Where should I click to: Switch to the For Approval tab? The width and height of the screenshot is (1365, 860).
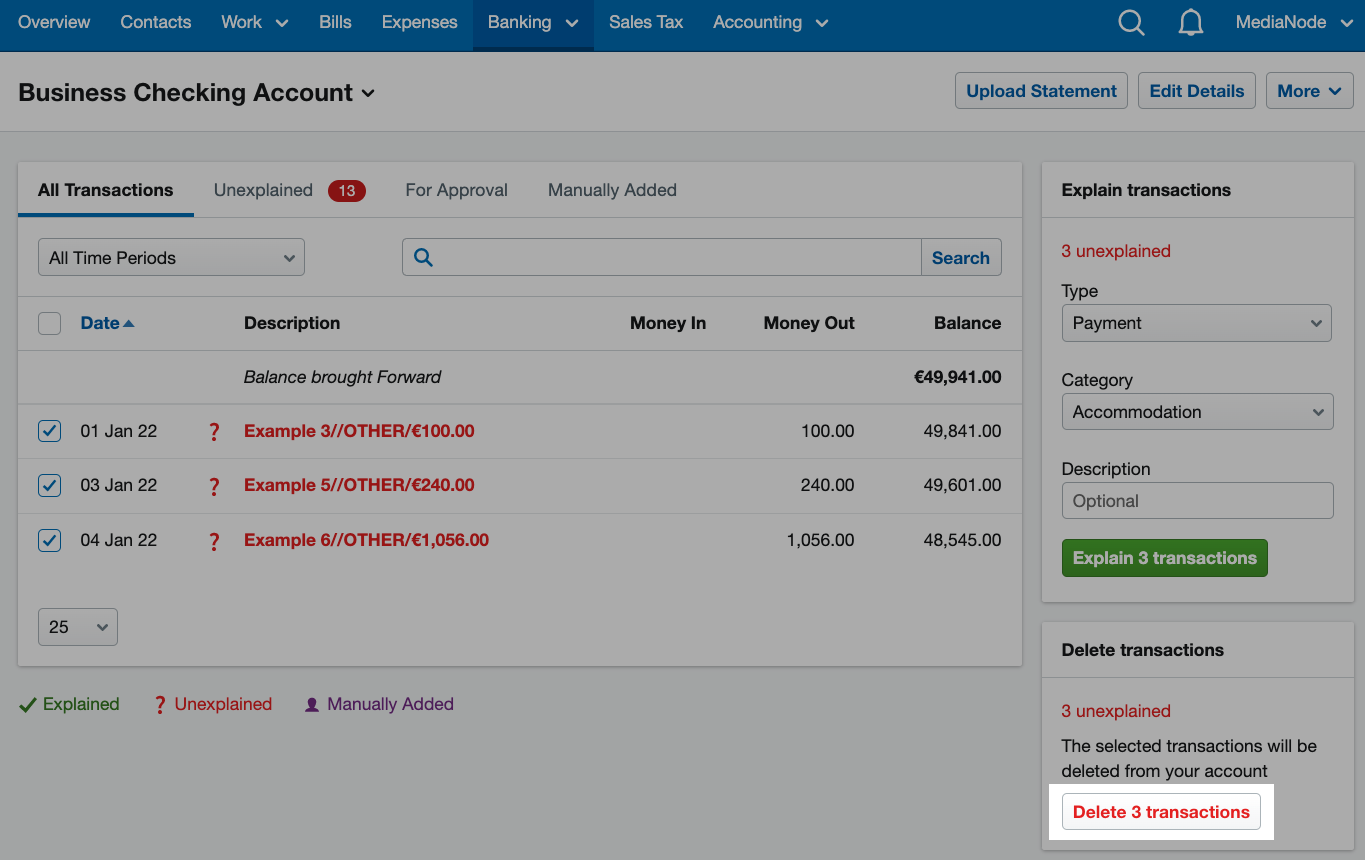(x=456, y=190)
